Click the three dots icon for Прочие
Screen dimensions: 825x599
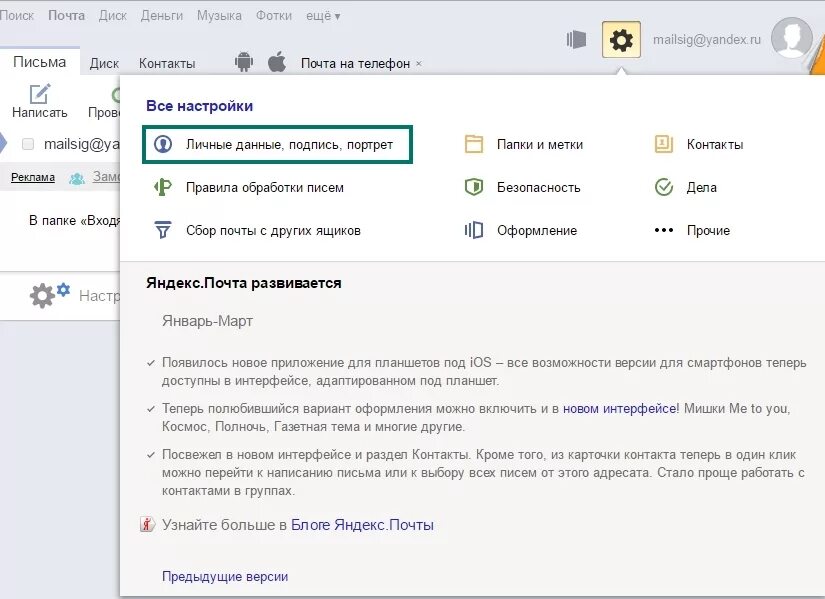[x=663, y=230]
